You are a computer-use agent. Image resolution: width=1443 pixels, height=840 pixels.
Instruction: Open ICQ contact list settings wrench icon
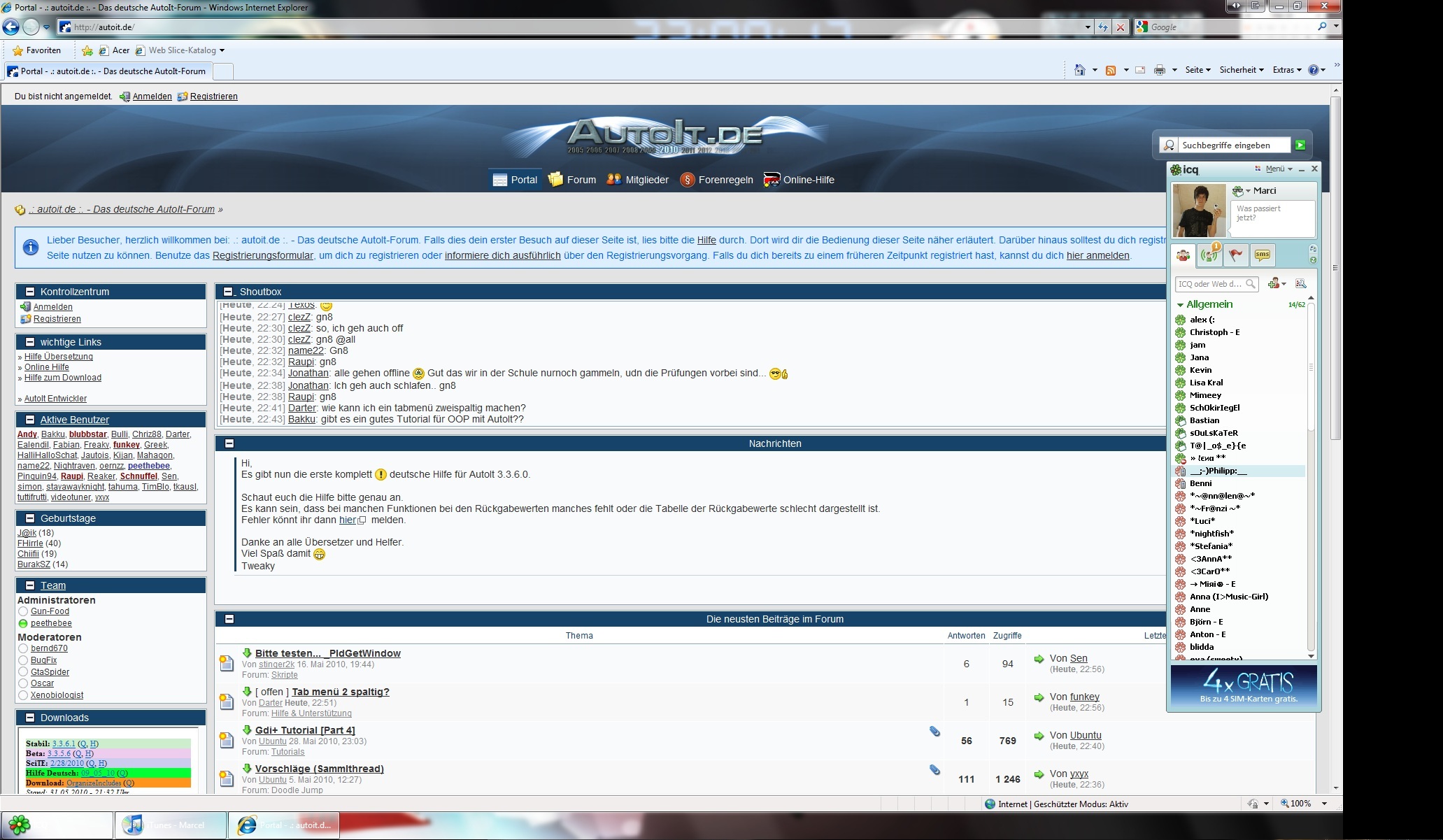1301,283
